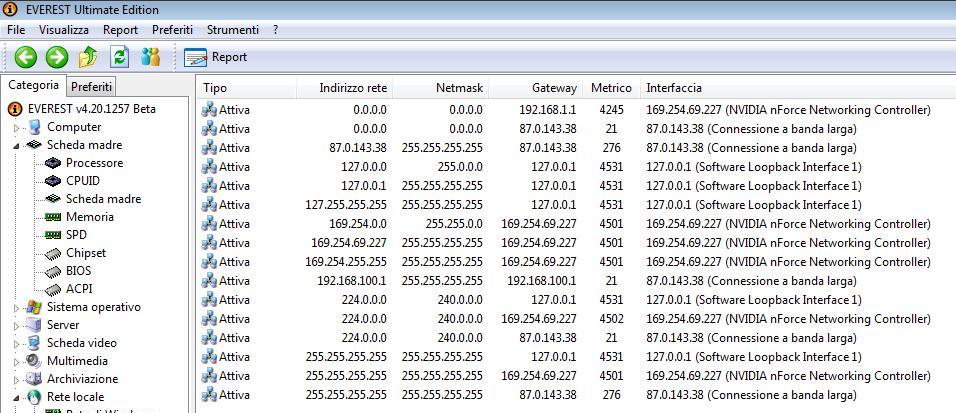Viewport: 956px width, 413px height.
Task: Switch to the Preferiti tab
Action: 92,87
